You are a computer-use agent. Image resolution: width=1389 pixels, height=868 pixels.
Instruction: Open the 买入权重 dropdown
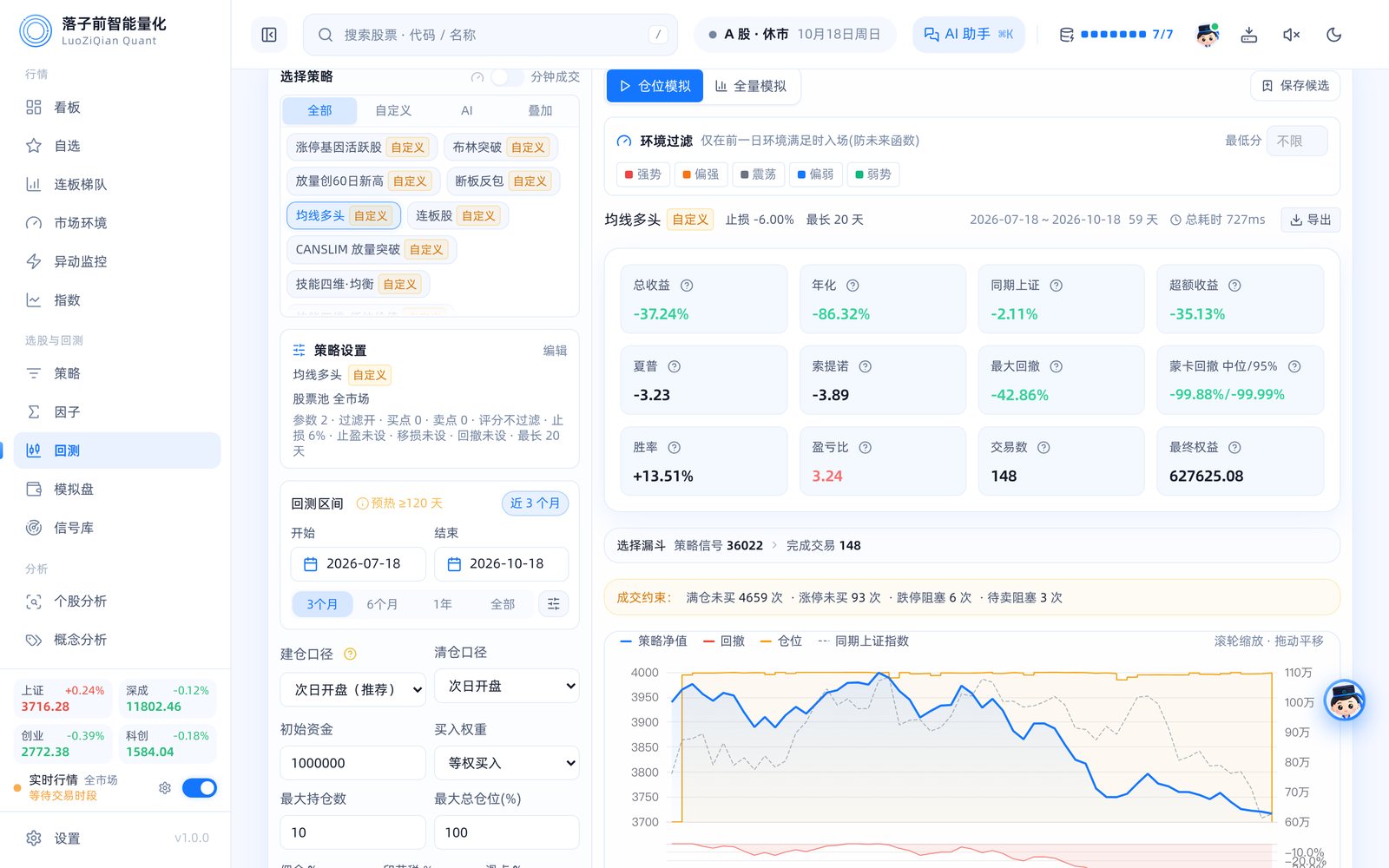(x=506, y=763)
